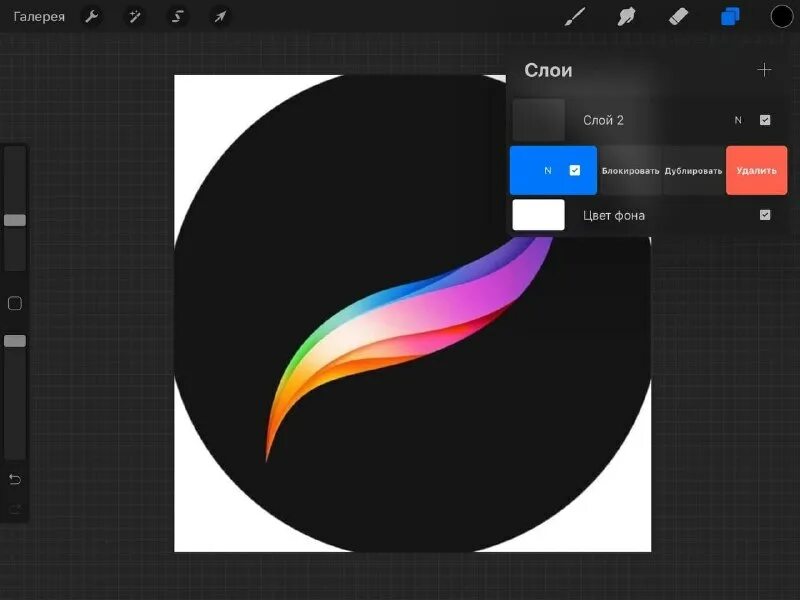Select the Smudge tool
Image resolution: width=800 pixels, height=600 pixels.
coord(627,16)
